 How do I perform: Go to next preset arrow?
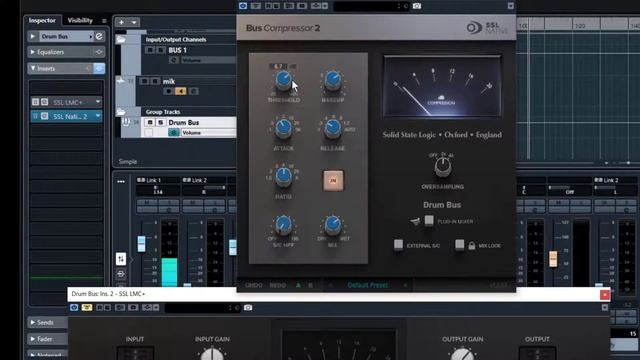coord(405,285)
